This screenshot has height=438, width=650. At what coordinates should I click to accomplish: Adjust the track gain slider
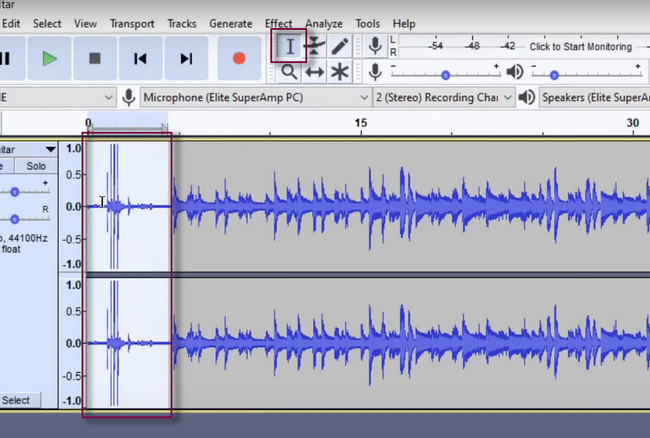[x=15, y=192]
